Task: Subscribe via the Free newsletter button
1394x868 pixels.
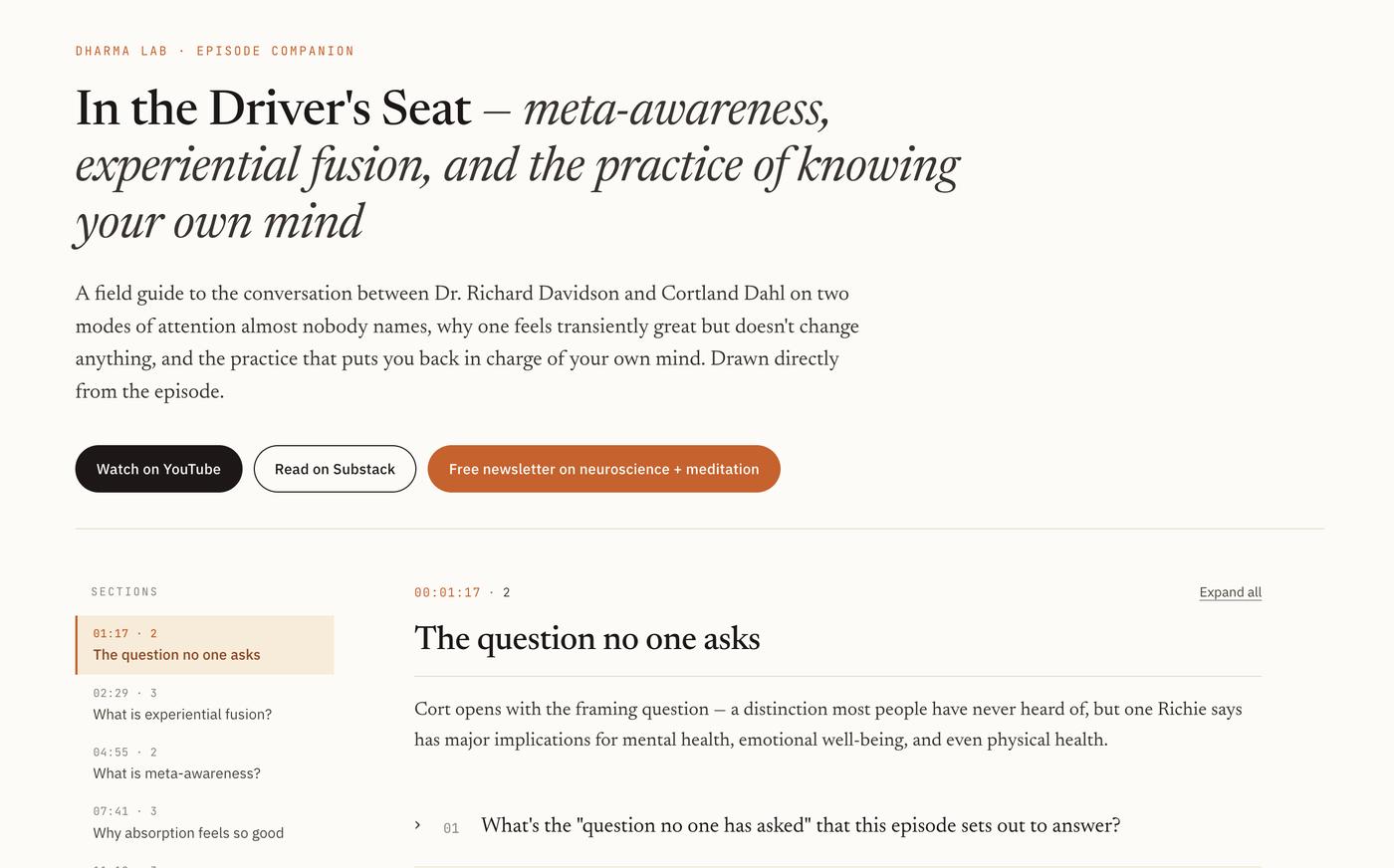Action: pyautogui.click(x=603, y=469)
